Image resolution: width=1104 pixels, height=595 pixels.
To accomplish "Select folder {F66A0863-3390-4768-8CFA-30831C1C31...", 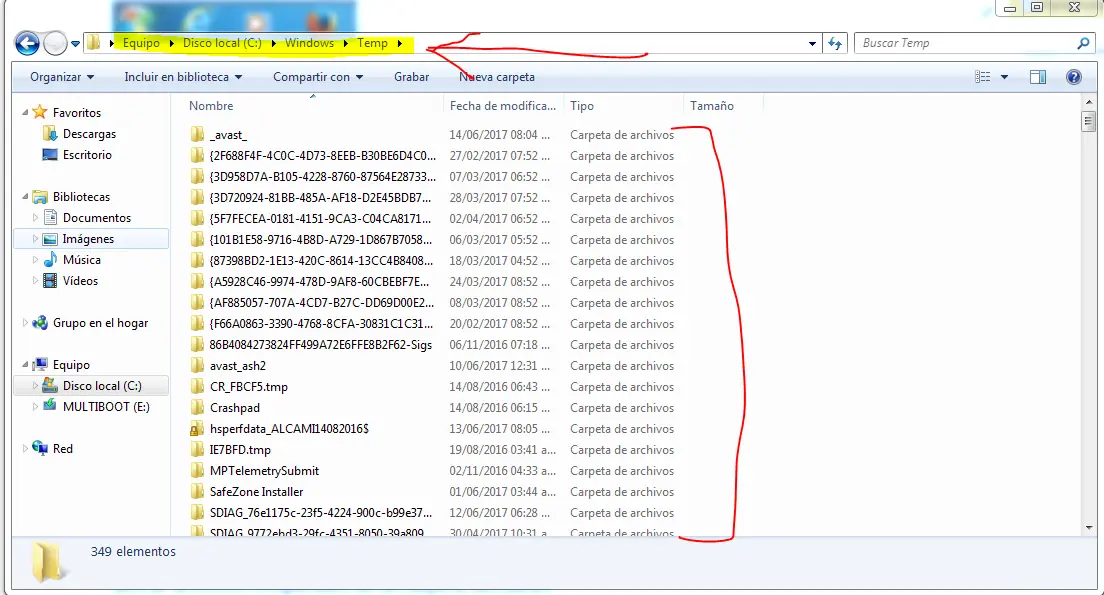I will tap(321, 324).
